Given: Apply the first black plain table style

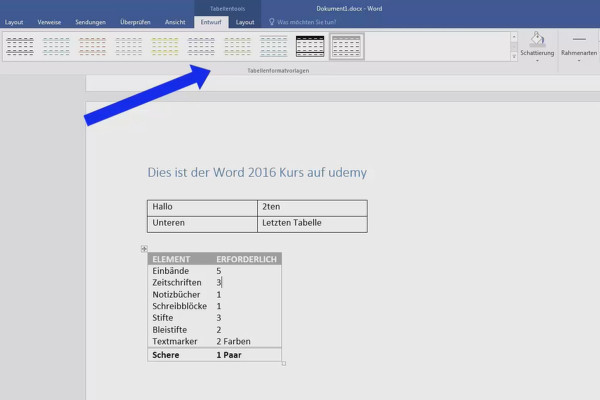Looking at the screenshot, I should click(x=20, y=46).
